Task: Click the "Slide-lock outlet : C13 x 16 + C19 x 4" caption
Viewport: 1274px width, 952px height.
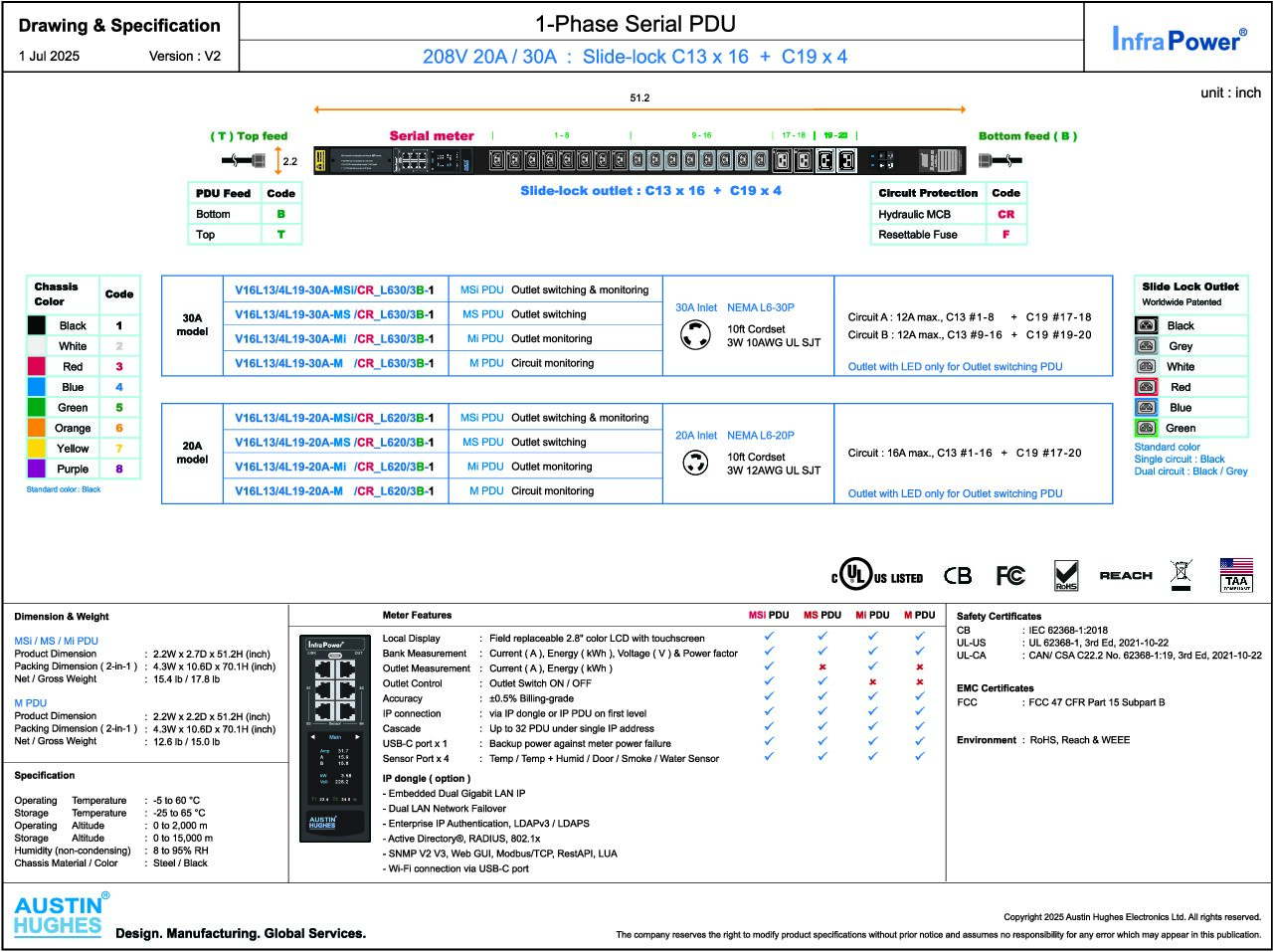Action: point(651,190)
